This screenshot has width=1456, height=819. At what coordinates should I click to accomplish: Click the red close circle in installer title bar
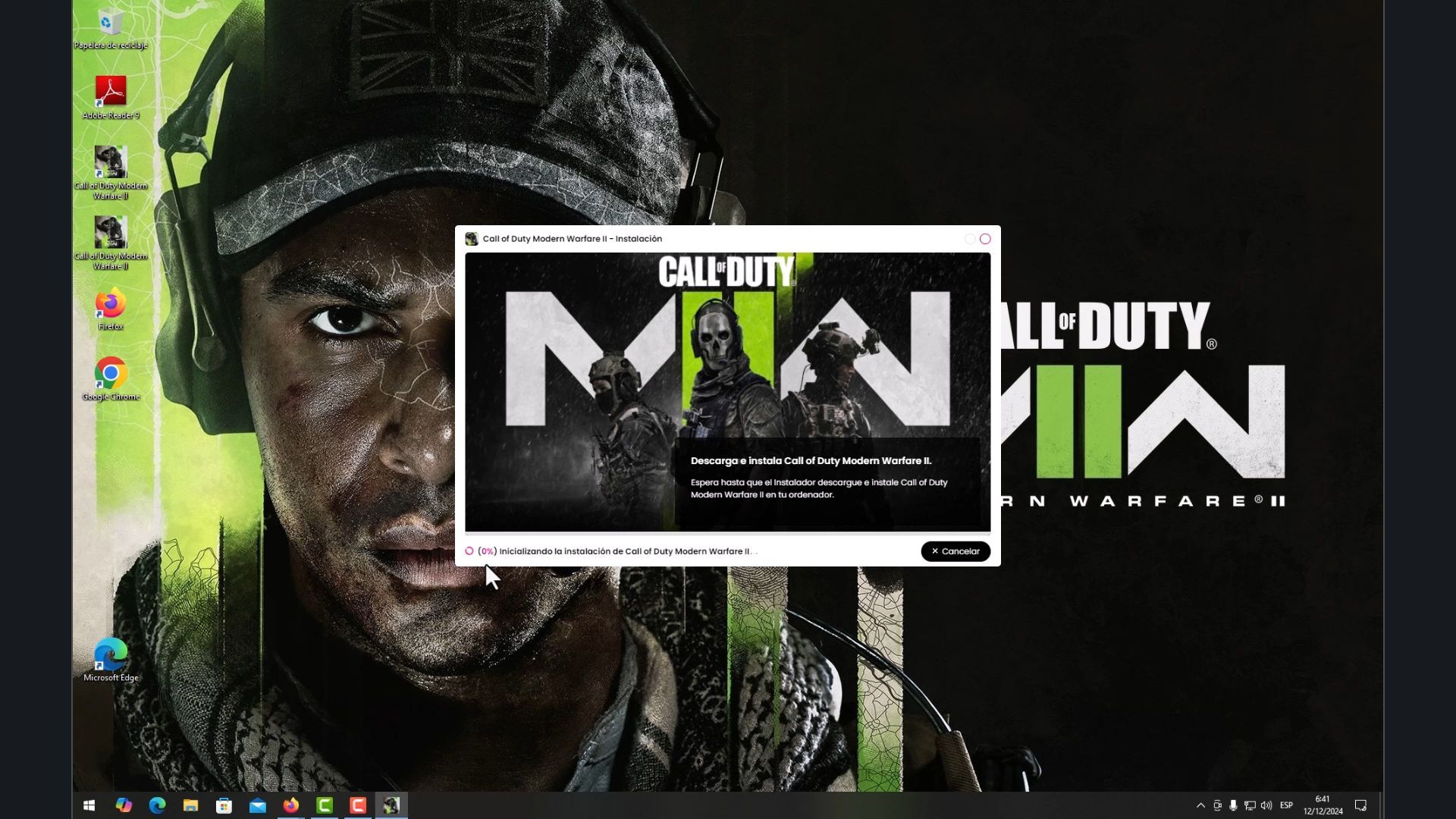[985, 239]
